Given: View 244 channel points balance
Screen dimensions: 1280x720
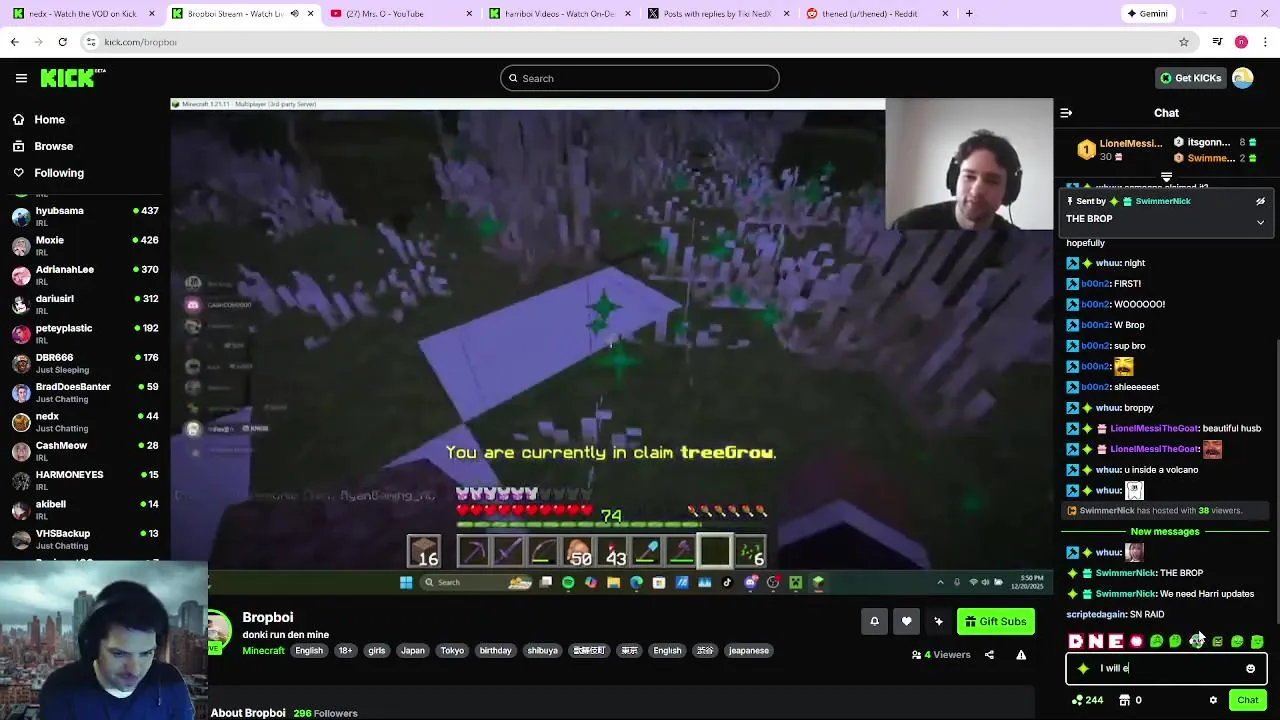Looking at the screenshot, I should pyautogui.click(x=1087, y=700).
